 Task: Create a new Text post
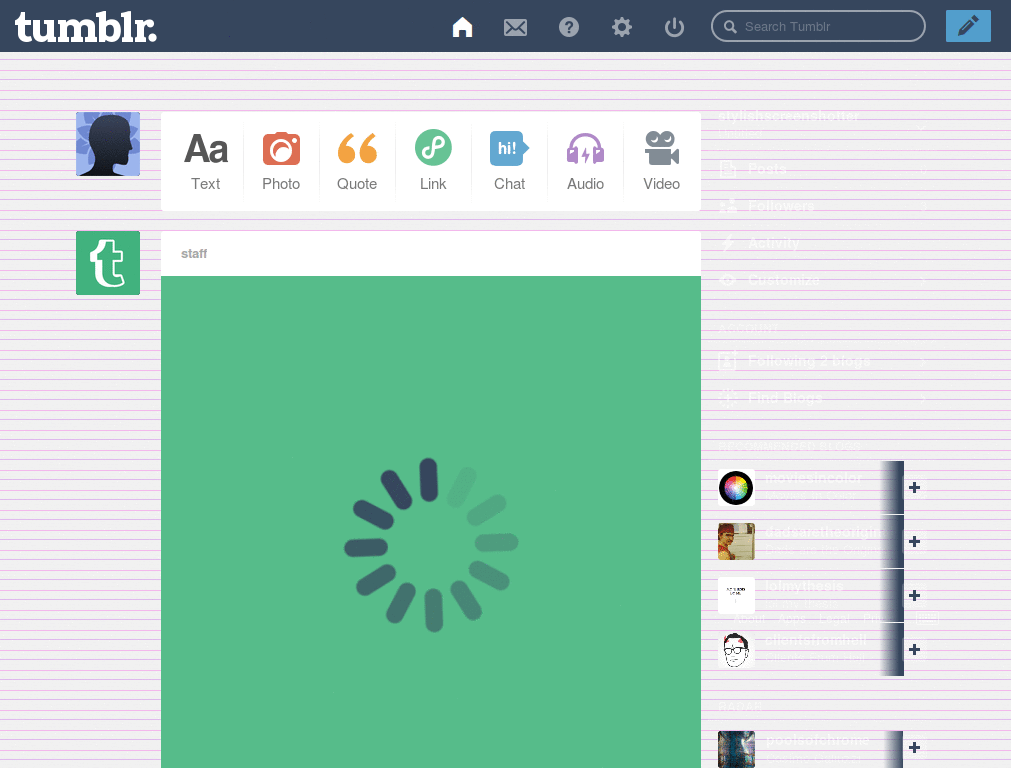[206, 161]
